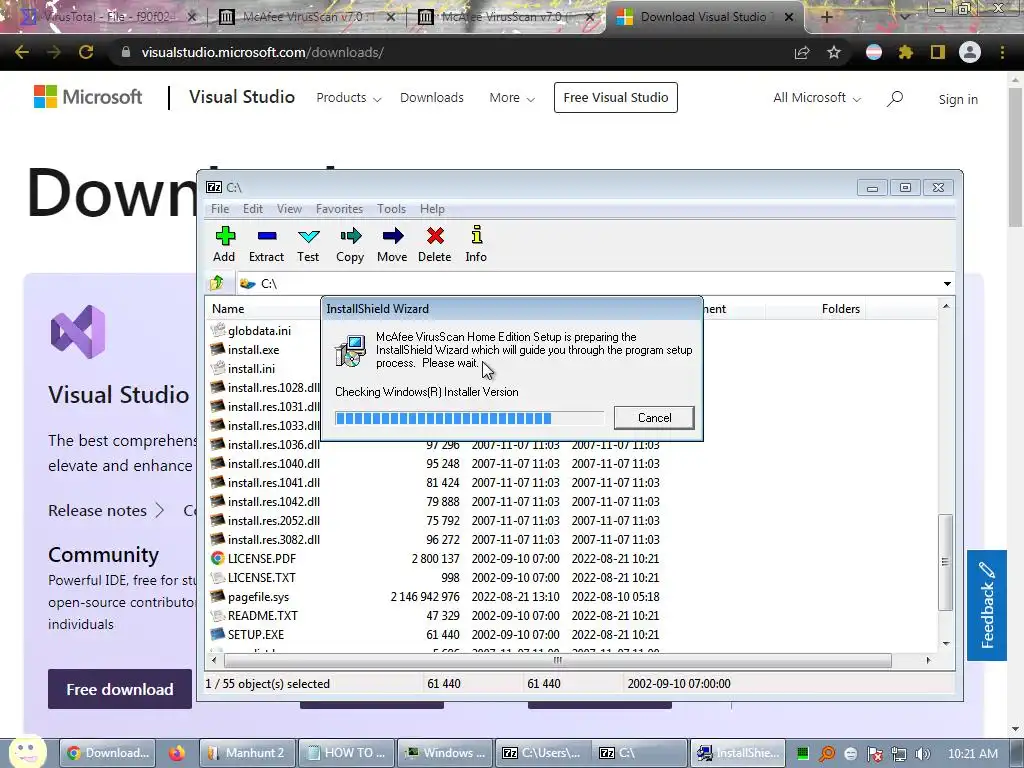Click the Chrome icon next to LICENSE.PDF

[x=217, y=558]
